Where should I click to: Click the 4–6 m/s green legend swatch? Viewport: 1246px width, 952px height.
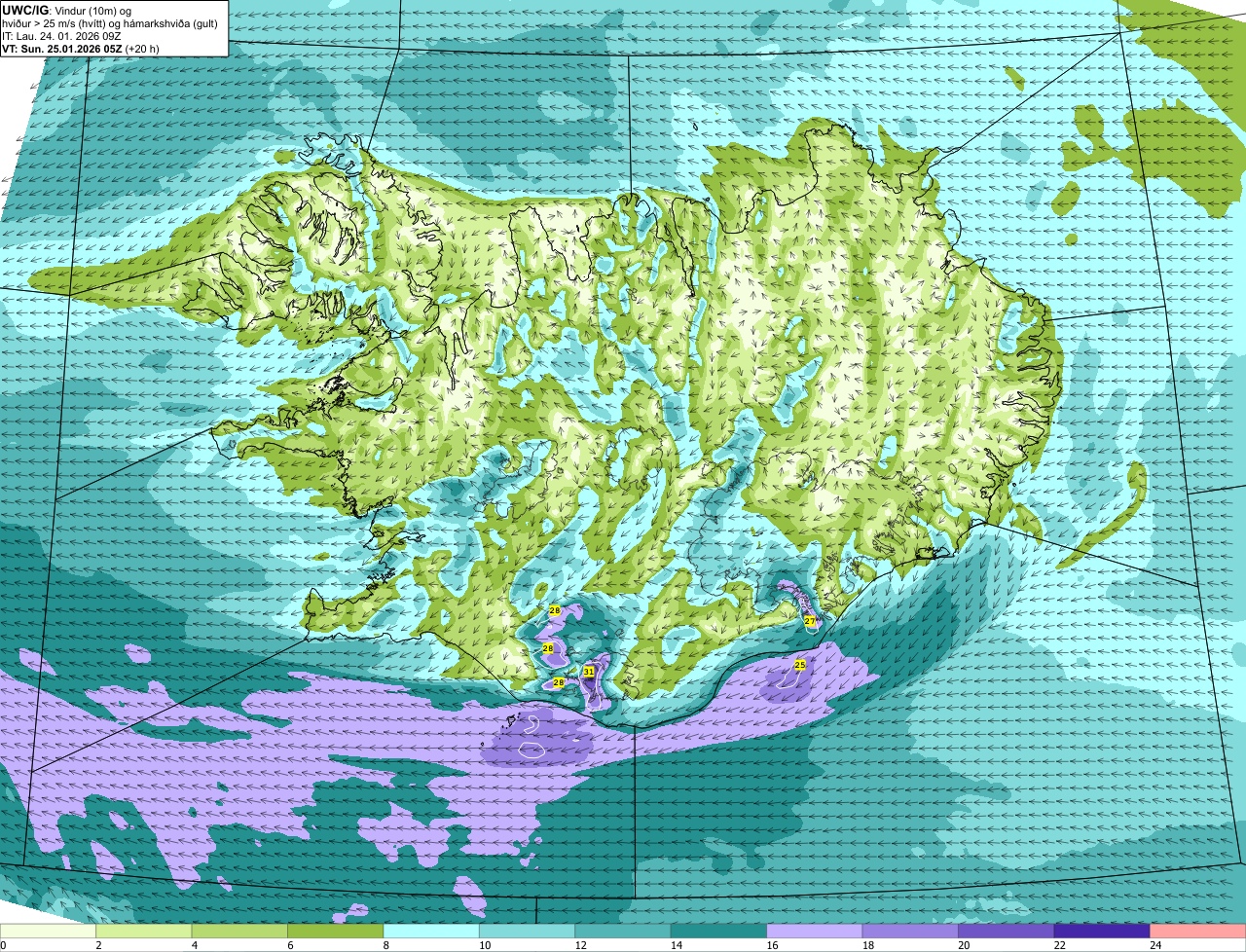pyautogui.click(x=240, y=932)
